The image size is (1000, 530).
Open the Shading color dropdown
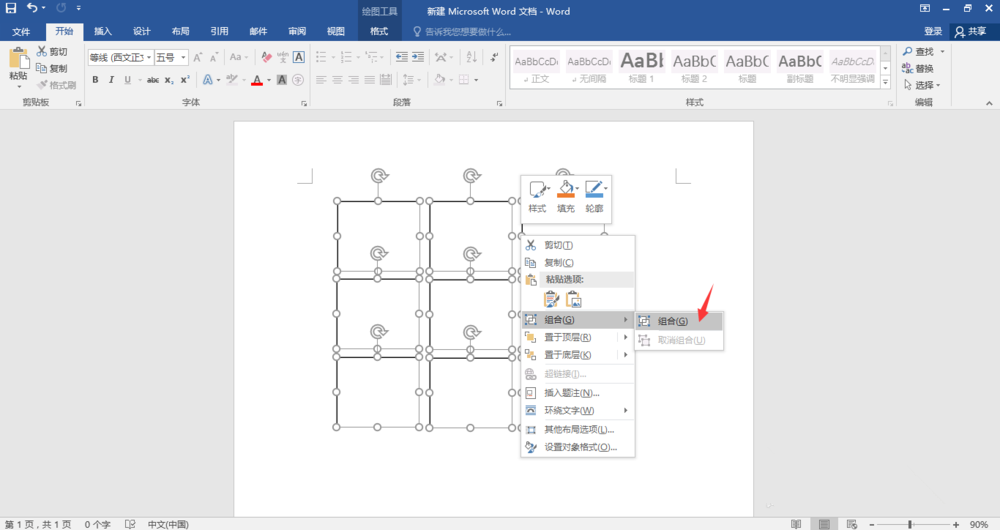[x=452, y=80]
